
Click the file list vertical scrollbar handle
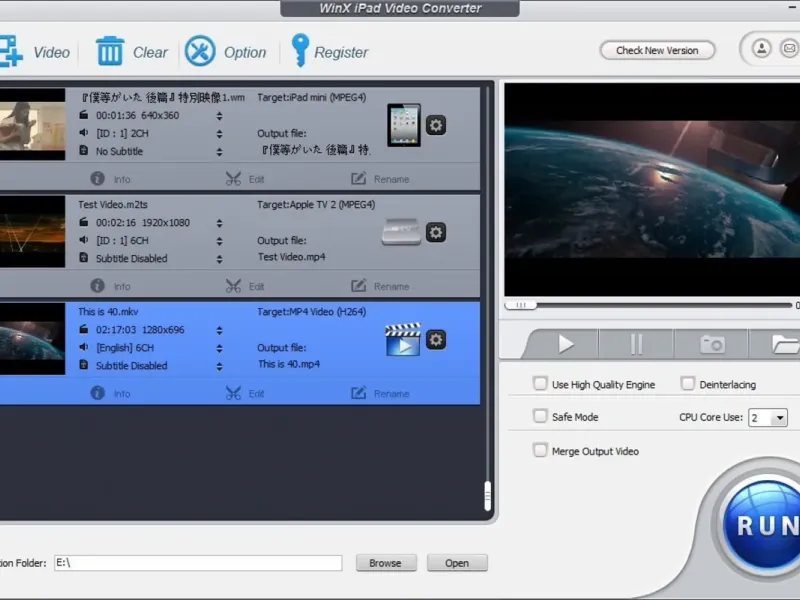point(487,496)
